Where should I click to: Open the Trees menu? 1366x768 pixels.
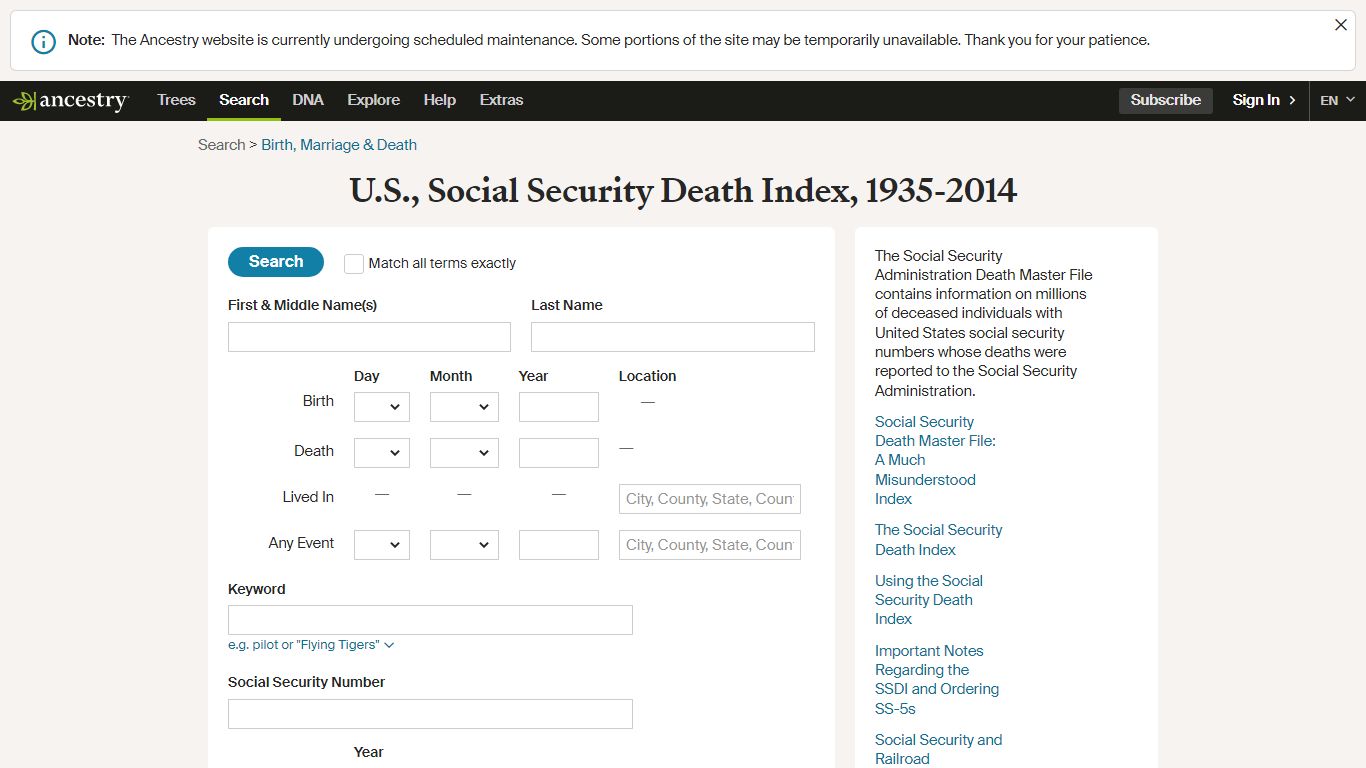click(x=176, y=100)
